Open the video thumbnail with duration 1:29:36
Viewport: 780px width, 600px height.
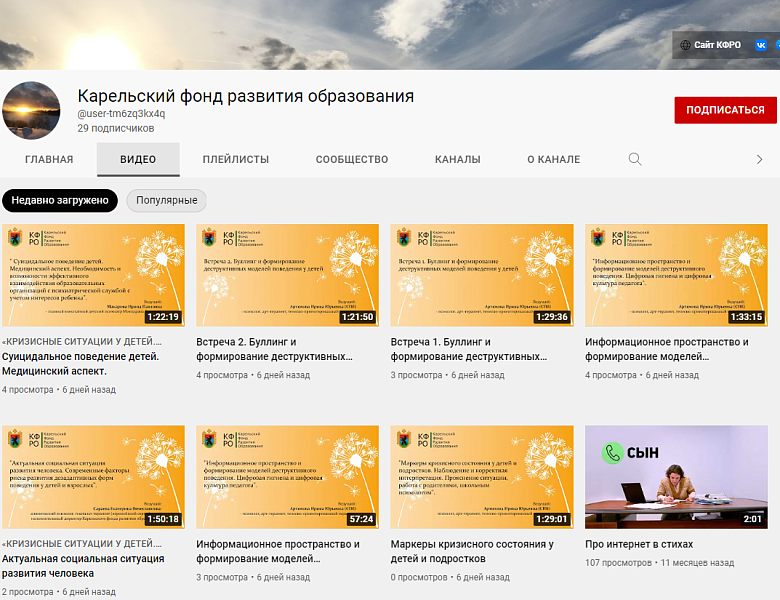coord(482,275)
